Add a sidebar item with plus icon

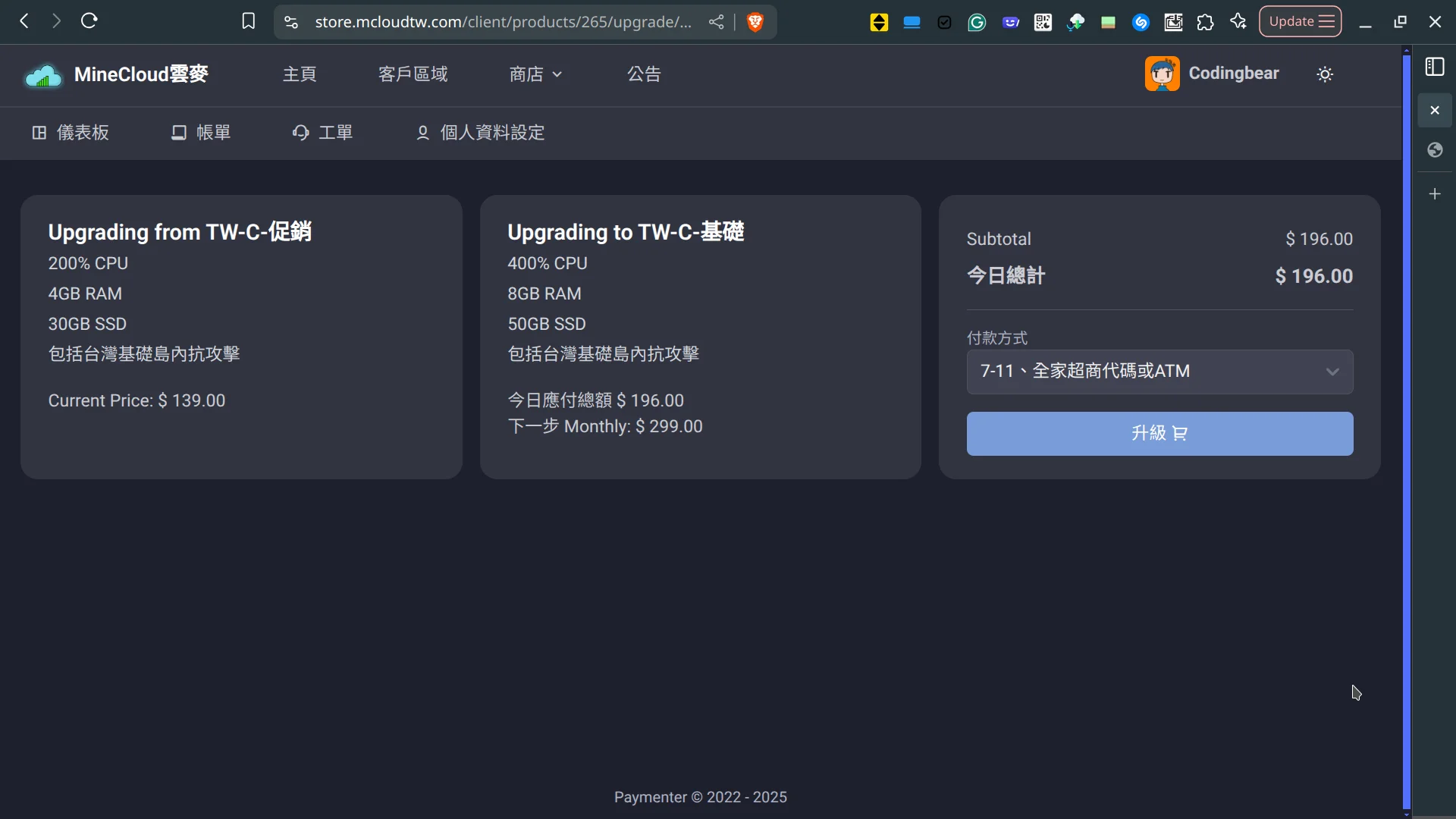pyautogui.click(x=1435, y=194)
